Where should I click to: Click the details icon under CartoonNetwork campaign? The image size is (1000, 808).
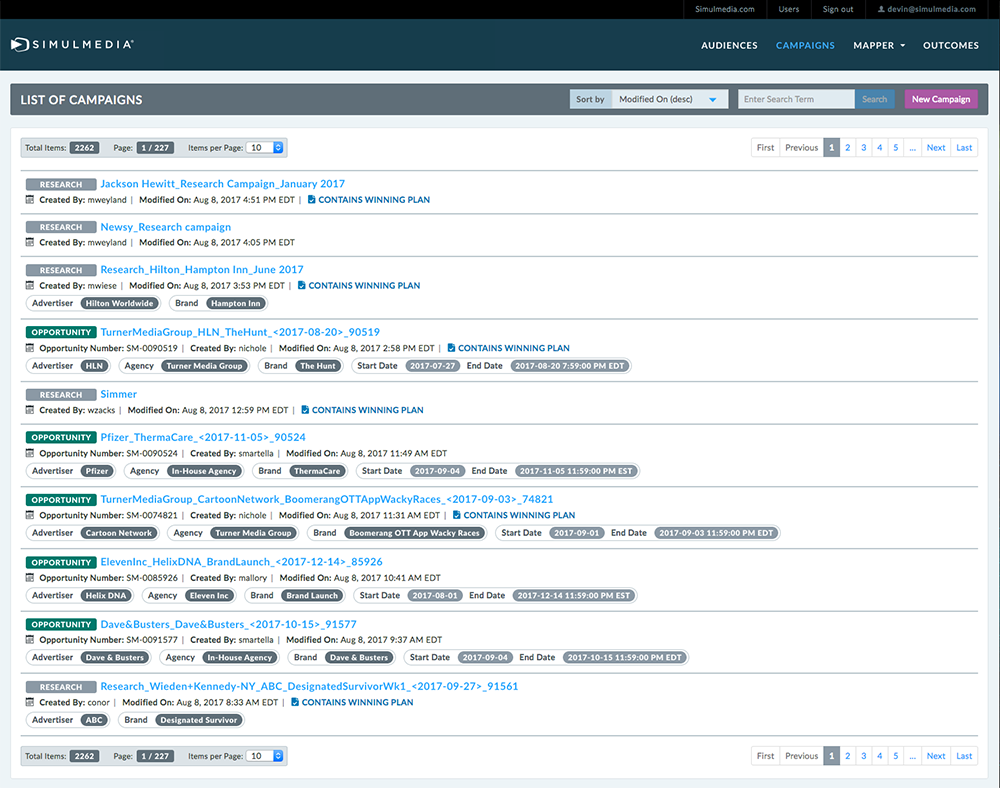pyautogui.click(x=29, y=515)
